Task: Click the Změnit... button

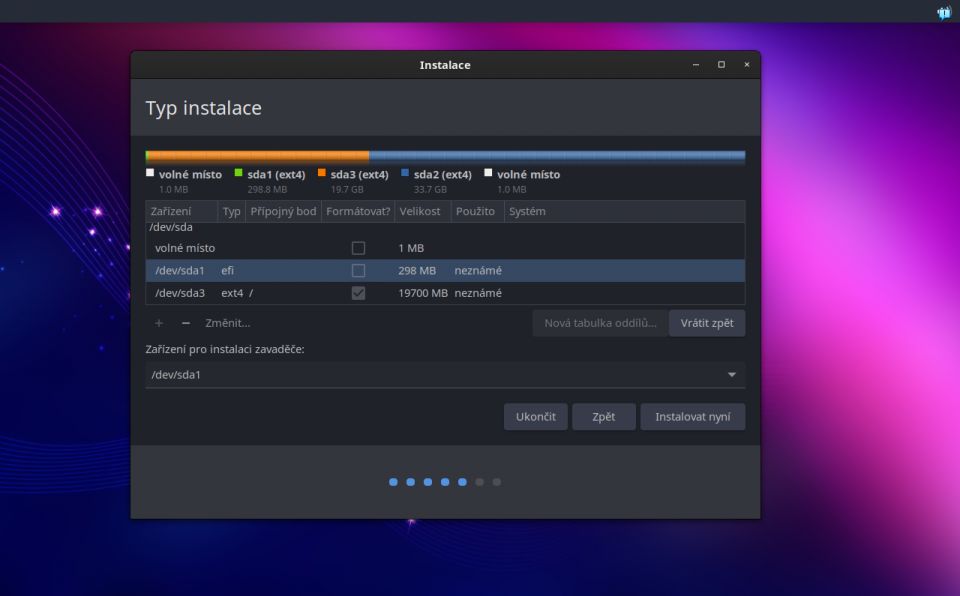Action: 228,323
